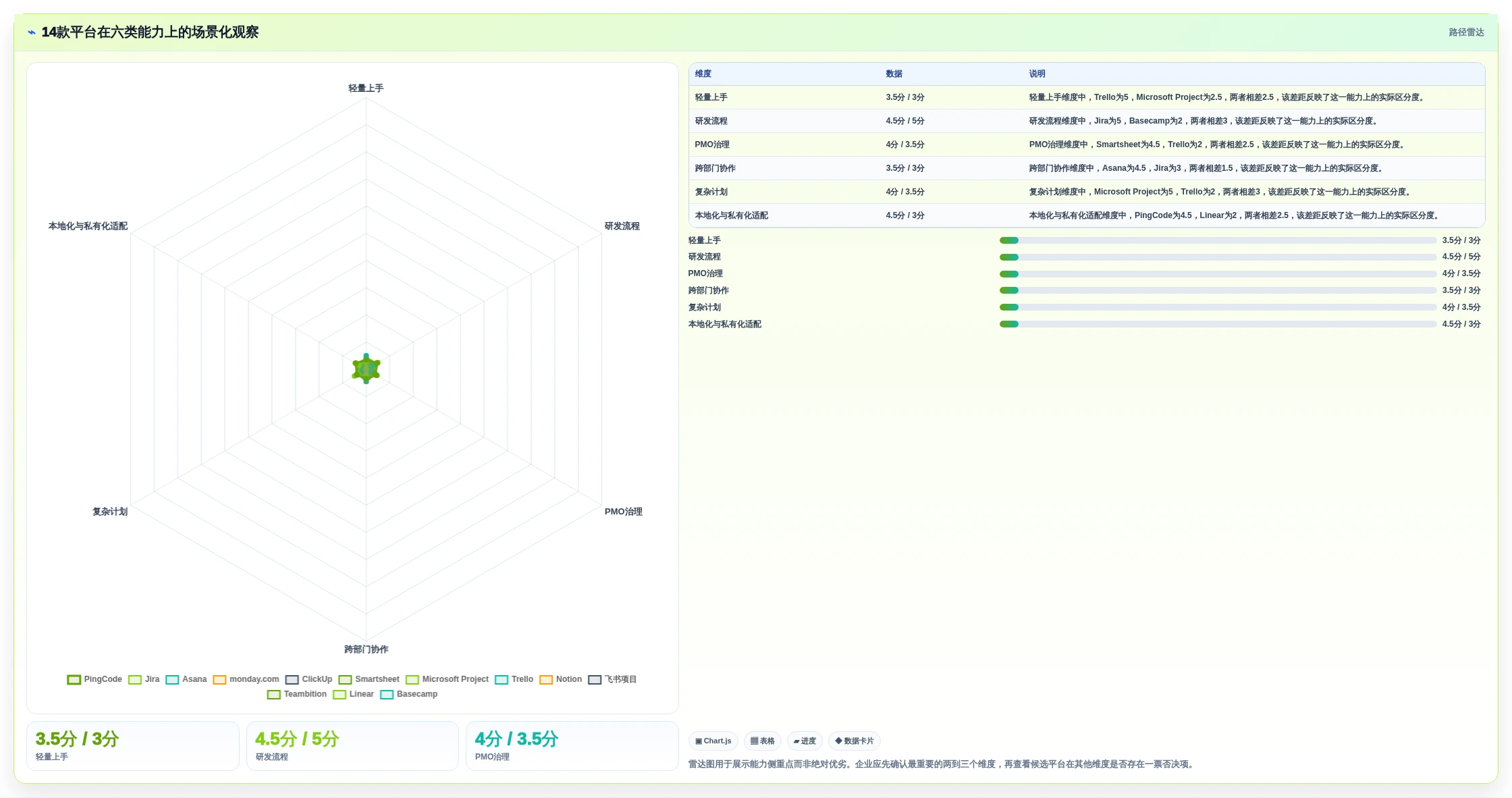Hide ClickUp series from radar chart
The height and width of the screenshot is (798, 1512).
[x=309, y=679]
